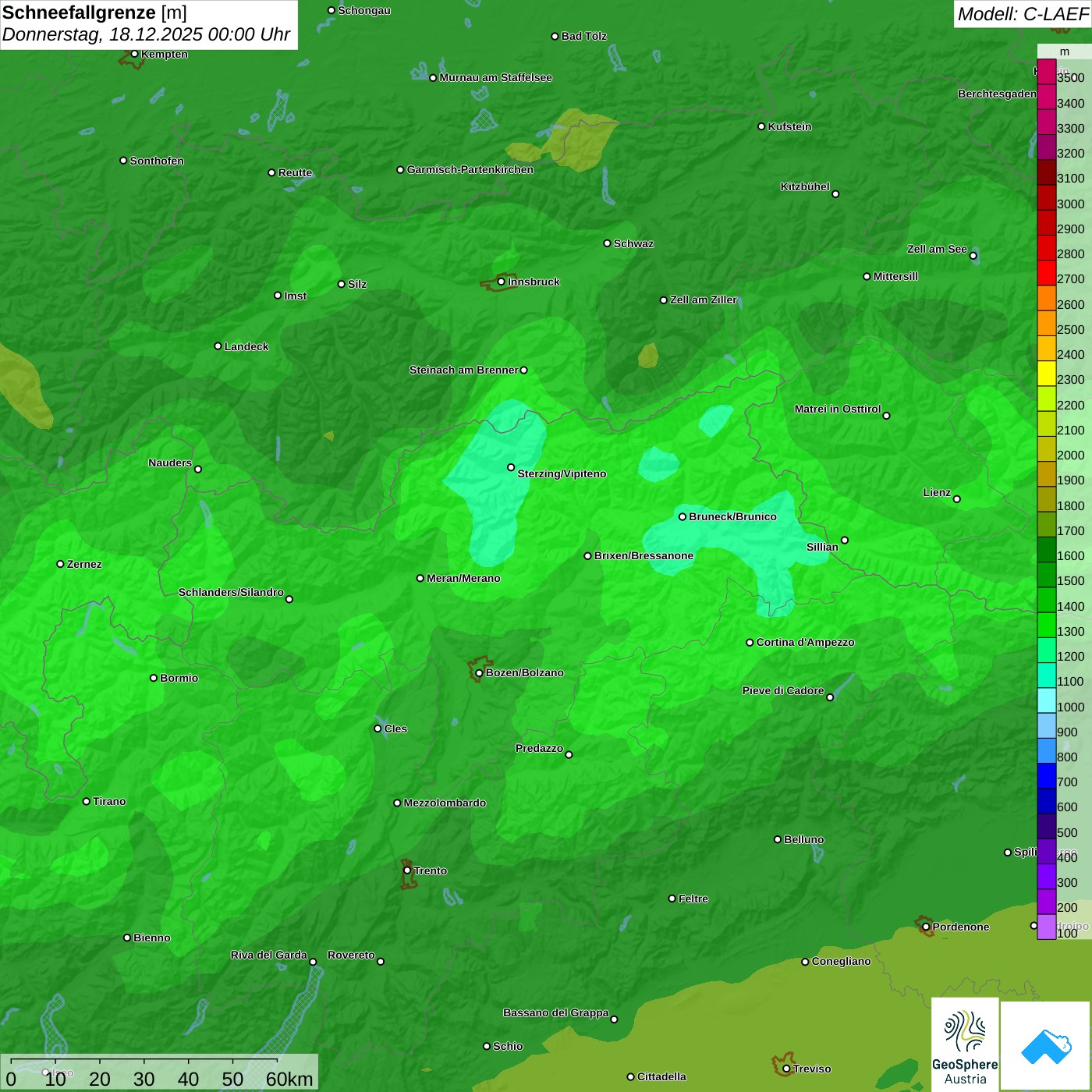Image resolution: width=1092 pixels, height=1092 pixels.
Task: Click the 'Bad Tölz' label
Action: click(x=583, y=36)
